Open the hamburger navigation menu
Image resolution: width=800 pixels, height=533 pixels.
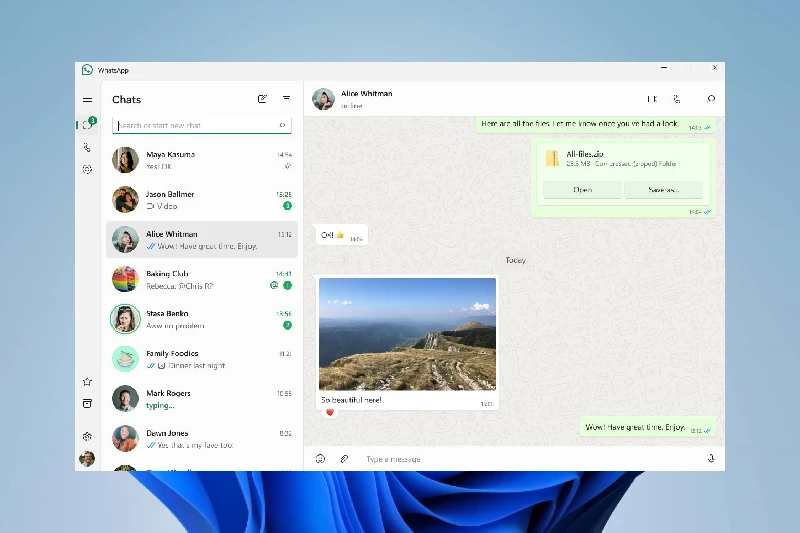(87, 100)
